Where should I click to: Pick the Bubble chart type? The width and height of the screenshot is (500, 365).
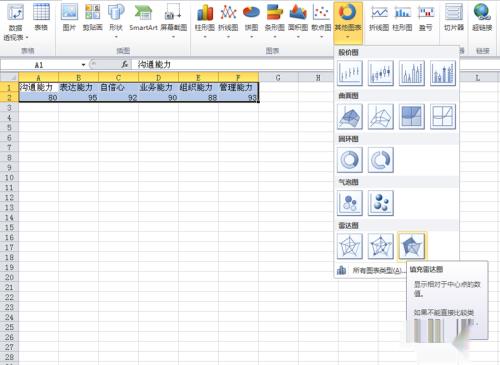tap(350, 203)
